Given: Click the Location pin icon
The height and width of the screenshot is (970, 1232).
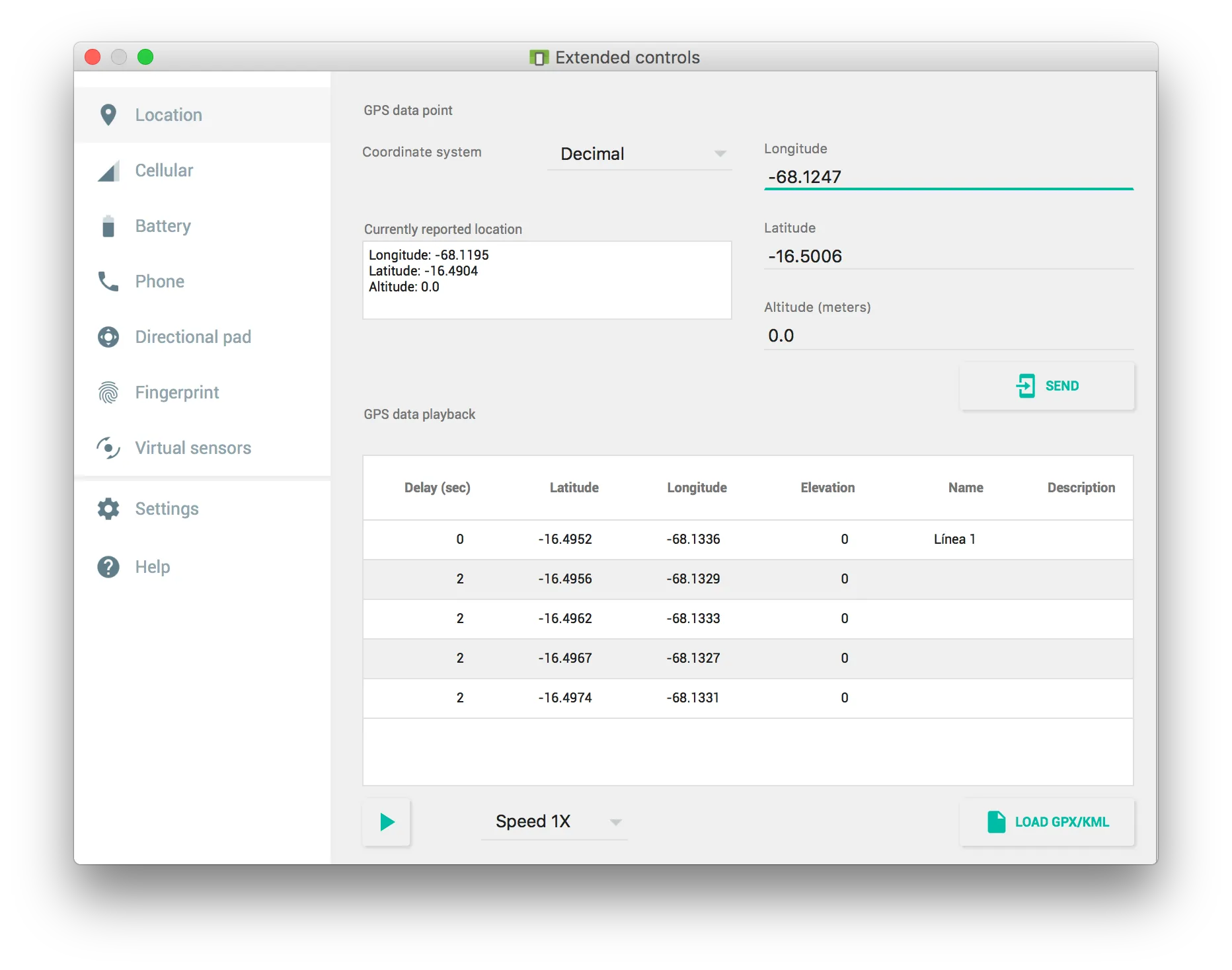Looking at the screenshot, I should (108, 115).
